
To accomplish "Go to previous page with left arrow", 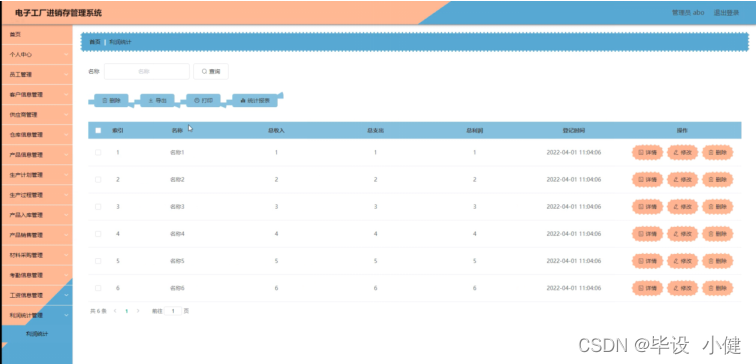I will coord(115,311).
